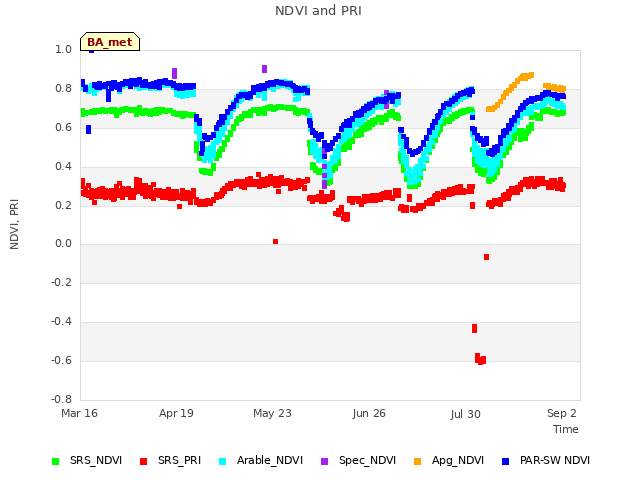Click the purple Spec_NDVI legend swatch
Viewport: 640px width, 480px height.
tap(324, 461)
